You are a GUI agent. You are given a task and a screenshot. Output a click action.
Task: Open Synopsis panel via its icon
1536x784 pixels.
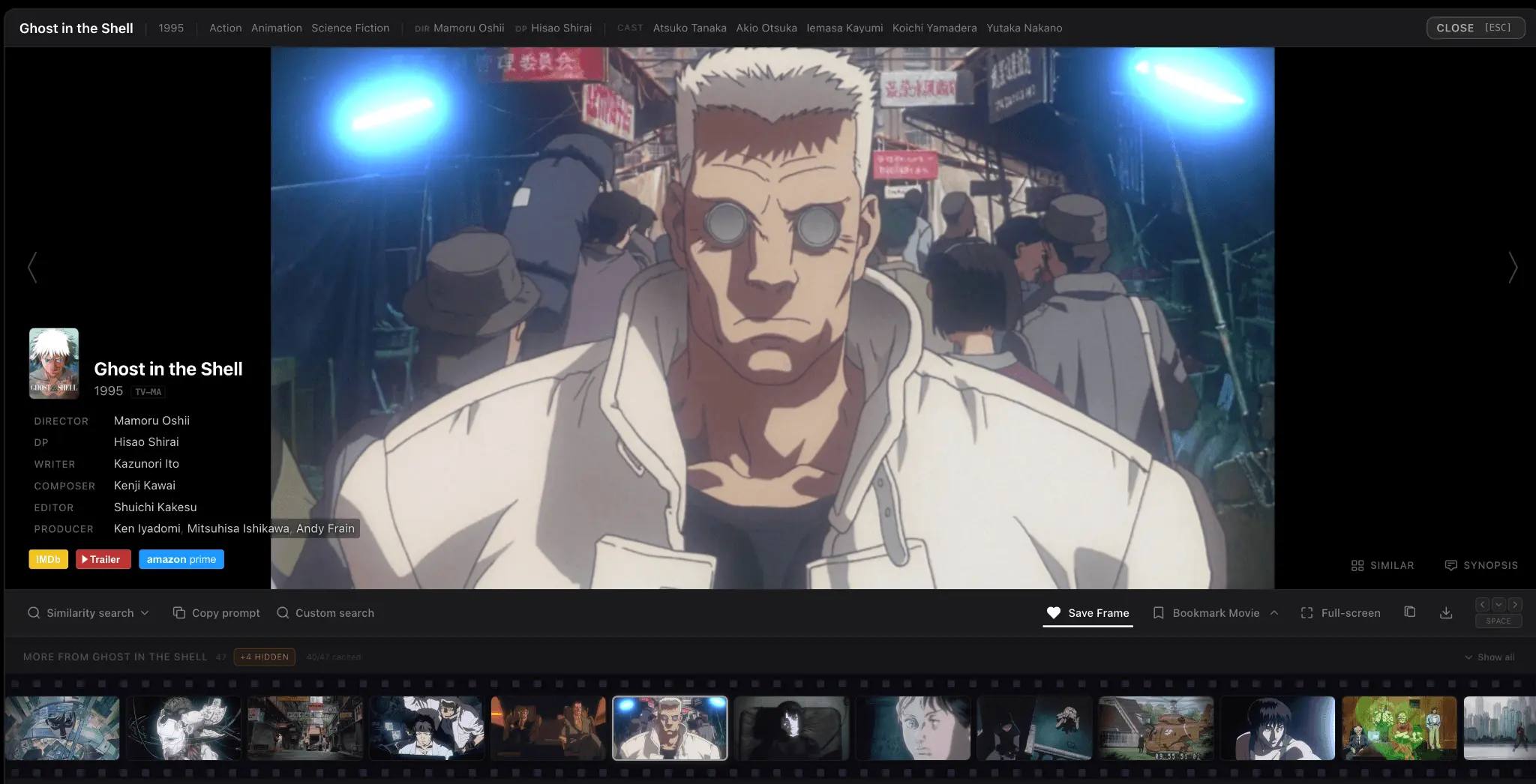1451,565
